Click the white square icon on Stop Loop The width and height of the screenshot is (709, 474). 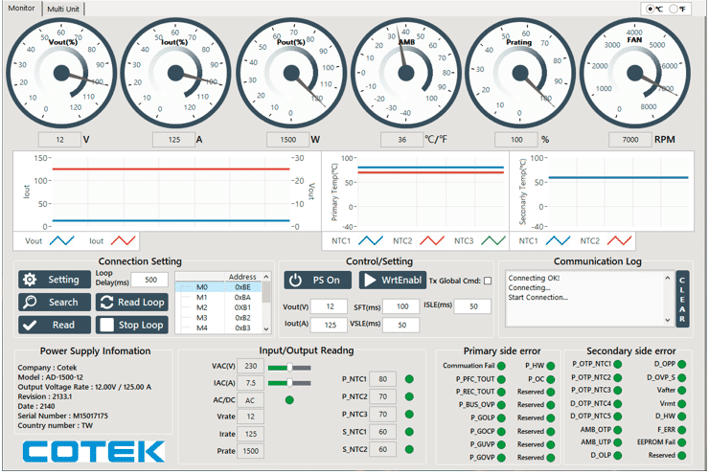pos(107,325)
